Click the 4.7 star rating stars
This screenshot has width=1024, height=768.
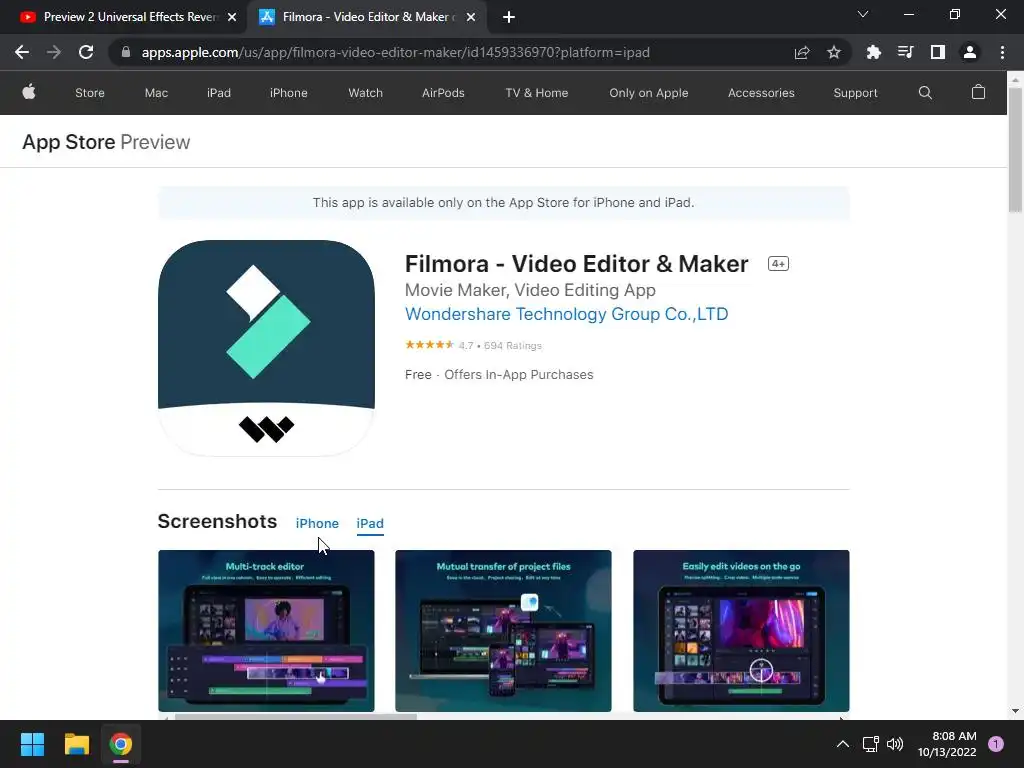429,345
